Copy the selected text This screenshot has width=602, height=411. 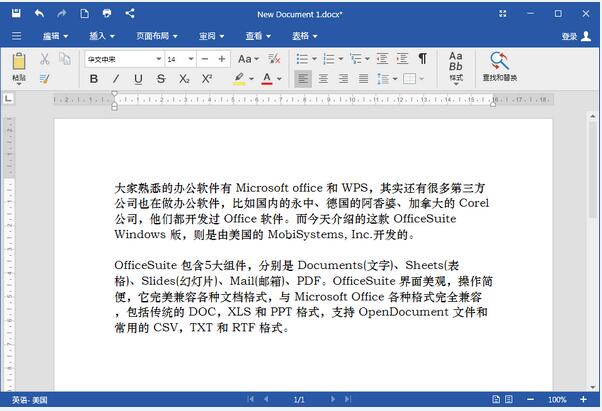64,59
